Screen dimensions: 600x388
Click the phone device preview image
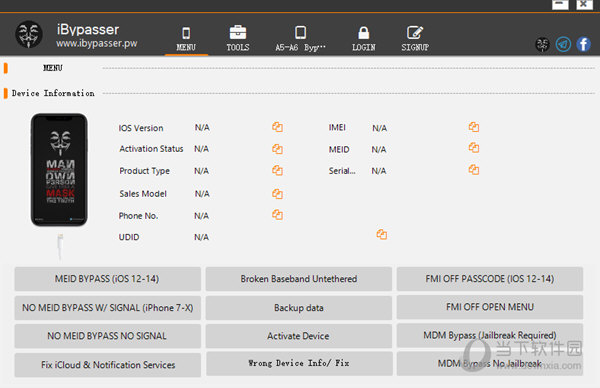(x=59, y=170)
